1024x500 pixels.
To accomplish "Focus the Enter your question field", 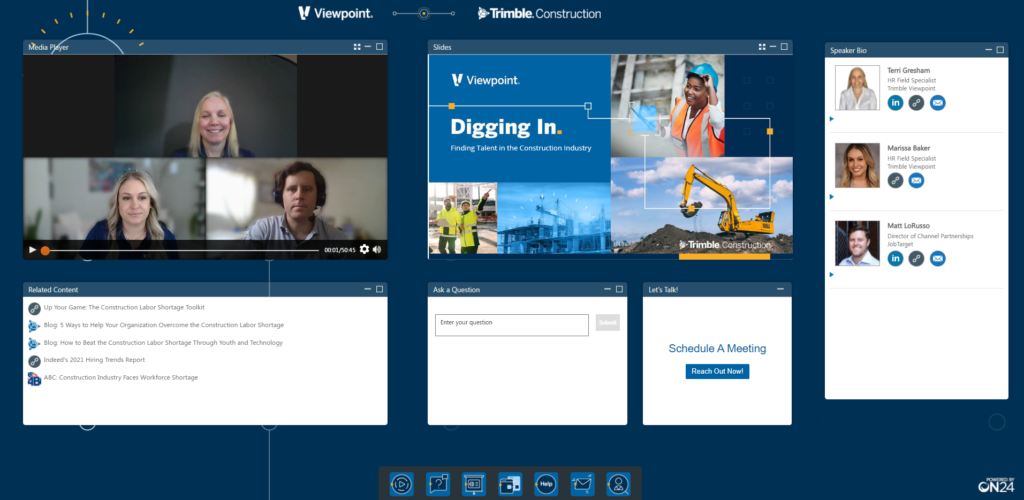I will 512,325.
